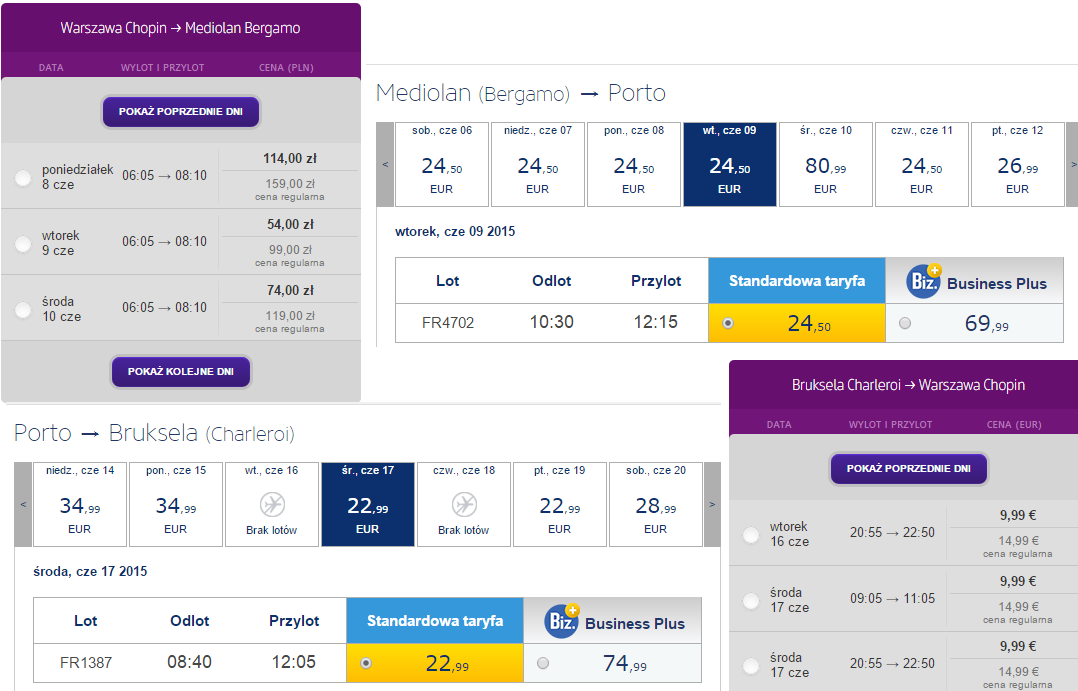Select the wtorek 9 cze Warsaw flight radio
The width and height of the screenshot is (1078, 691).
(23, 243)
